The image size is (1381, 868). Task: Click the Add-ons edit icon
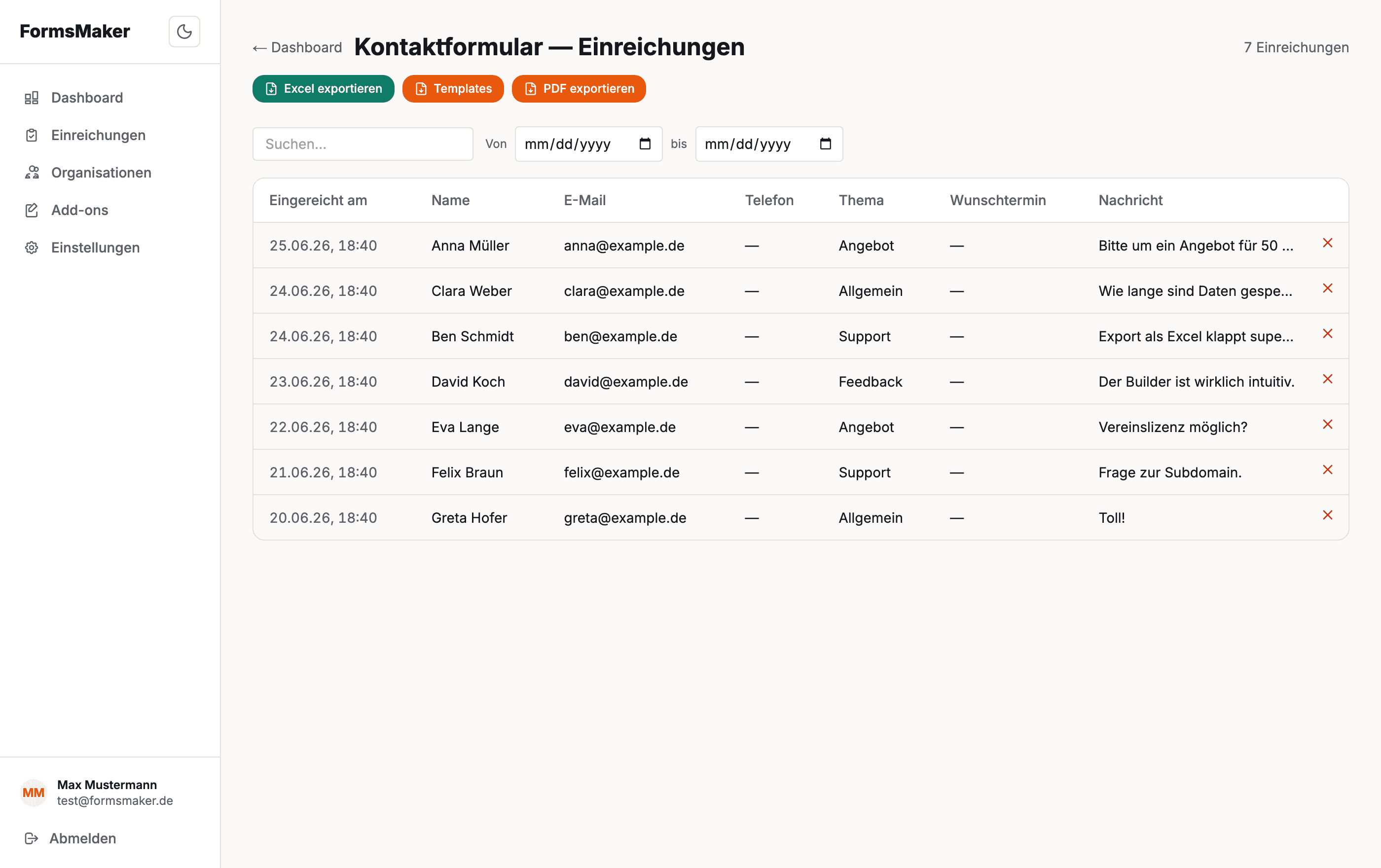pyautogui.click(x=32, y=210)
